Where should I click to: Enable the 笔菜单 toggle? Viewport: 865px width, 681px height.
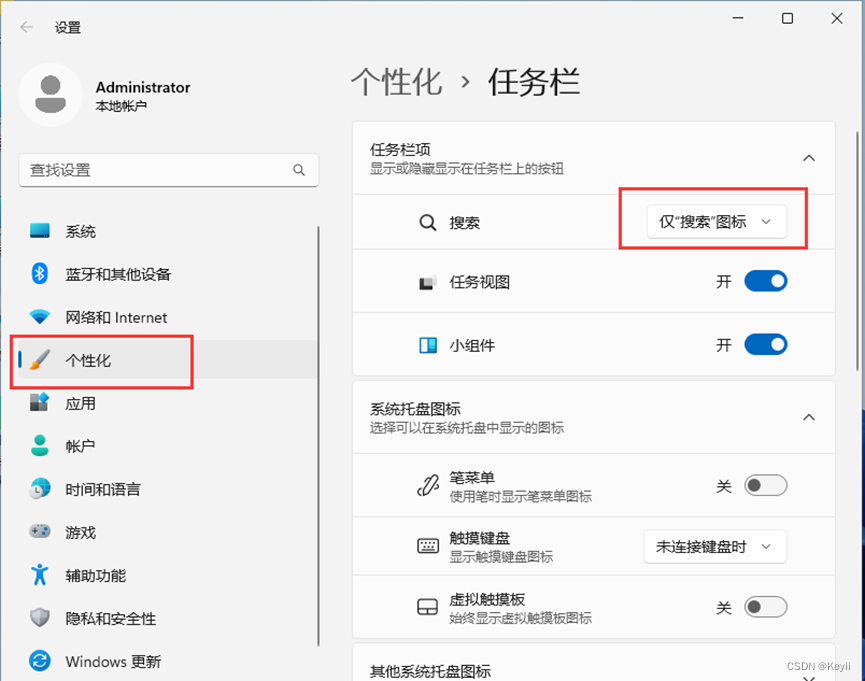[765, 485]
